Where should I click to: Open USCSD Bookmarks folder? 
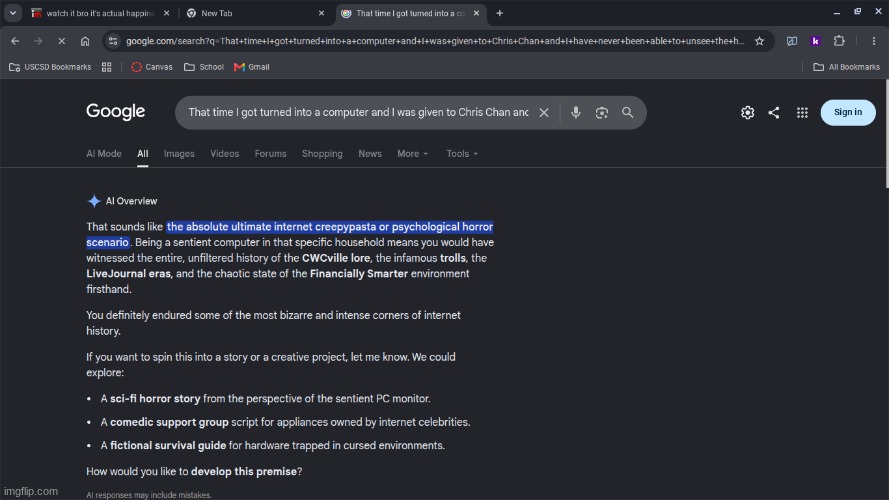click(x=50, y=67)
